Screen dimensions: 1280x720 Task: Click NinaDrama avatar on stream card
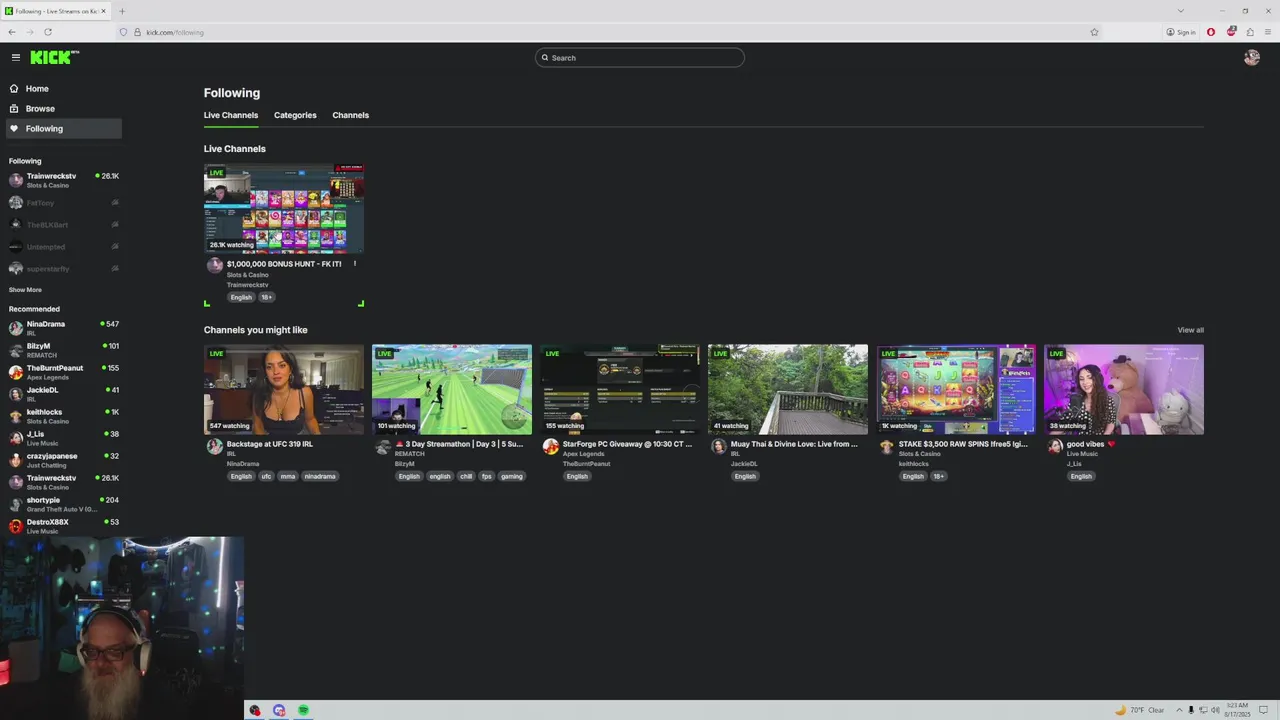click(214, 446)
